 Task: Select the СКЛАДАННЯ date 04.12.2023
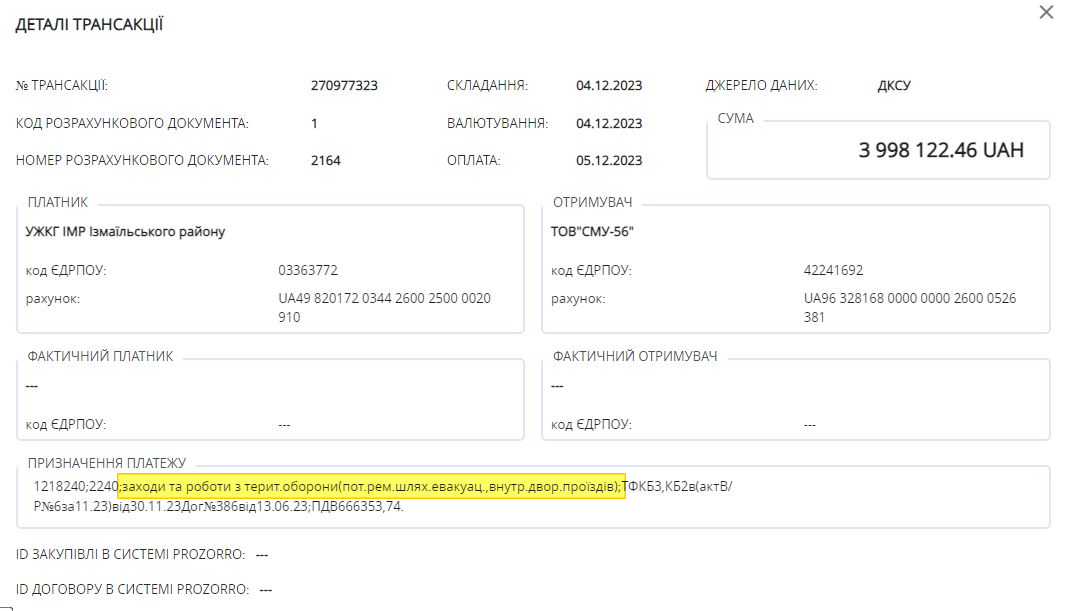coord(609,85)
